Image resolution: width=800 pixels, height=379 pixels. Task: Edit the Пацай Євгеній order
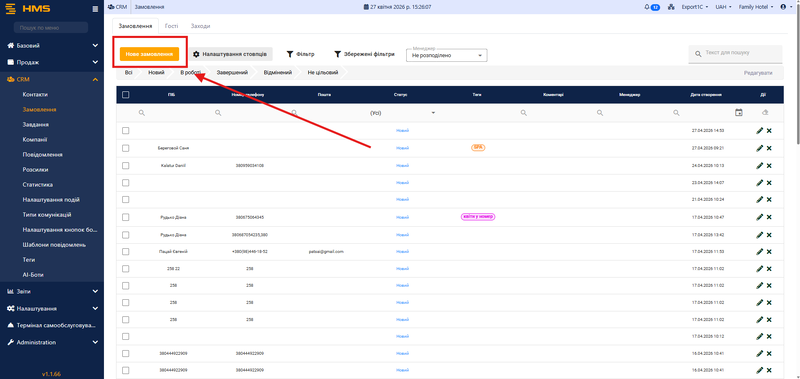pos(759,251)
